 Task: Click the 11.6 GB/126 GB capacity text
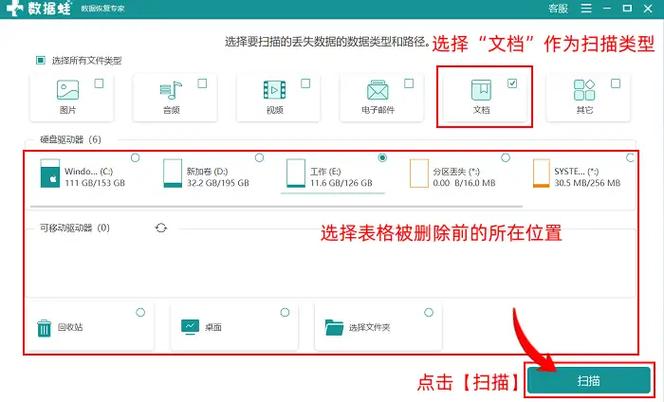341,183
